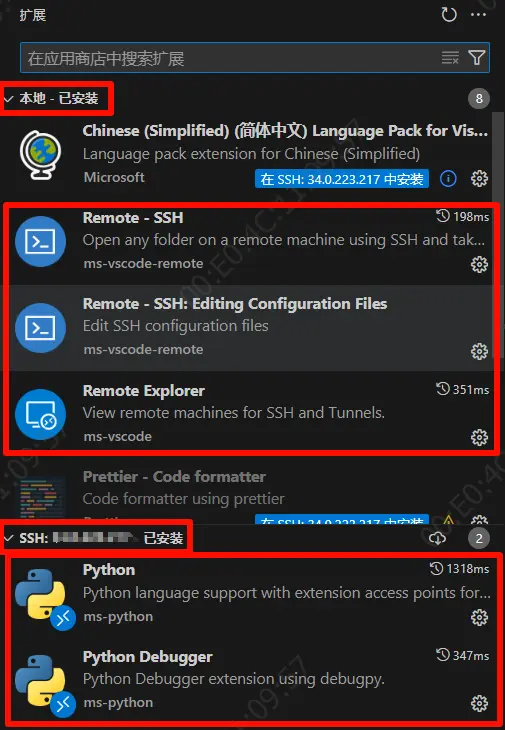The width and height of the screenshot is (505, 730).
Task: Select the Python extension title
Action: pyautogui.click(x=109, y=570)
